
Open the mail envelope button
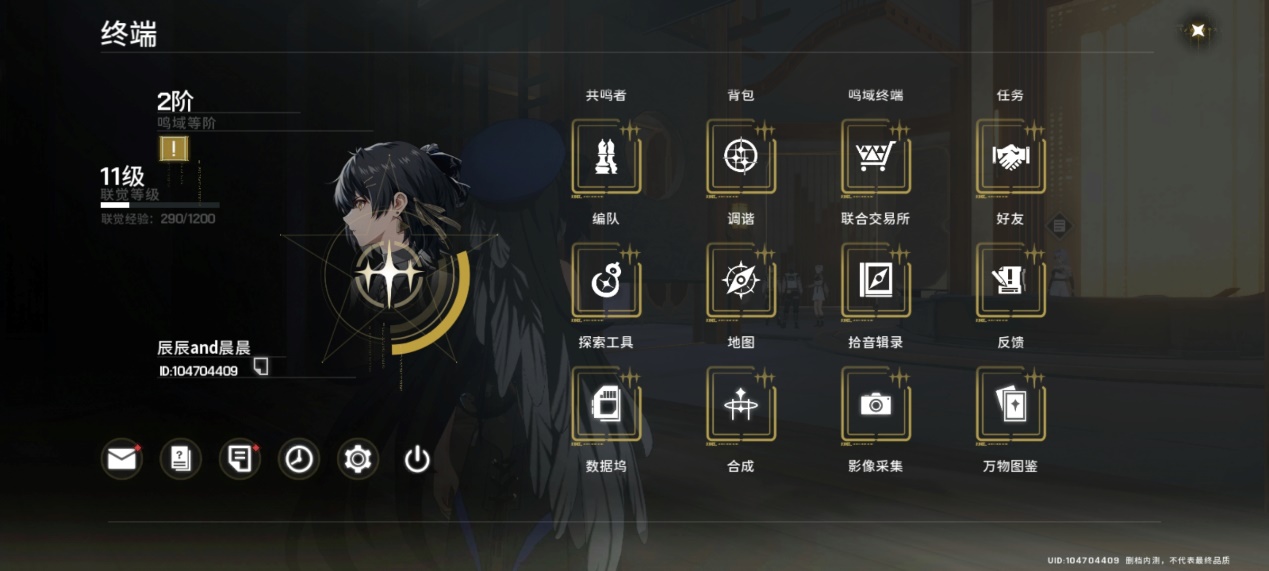click(121, 459)
